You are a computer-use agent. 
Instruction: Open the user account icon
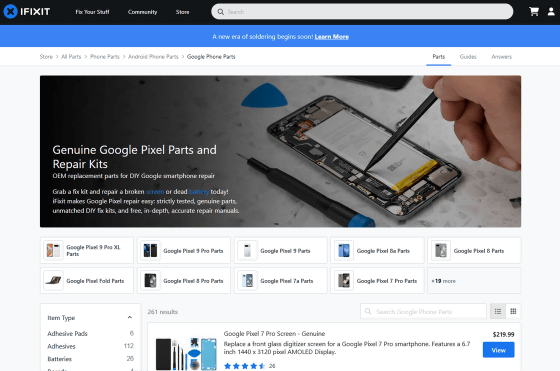[x=551, y=12]
